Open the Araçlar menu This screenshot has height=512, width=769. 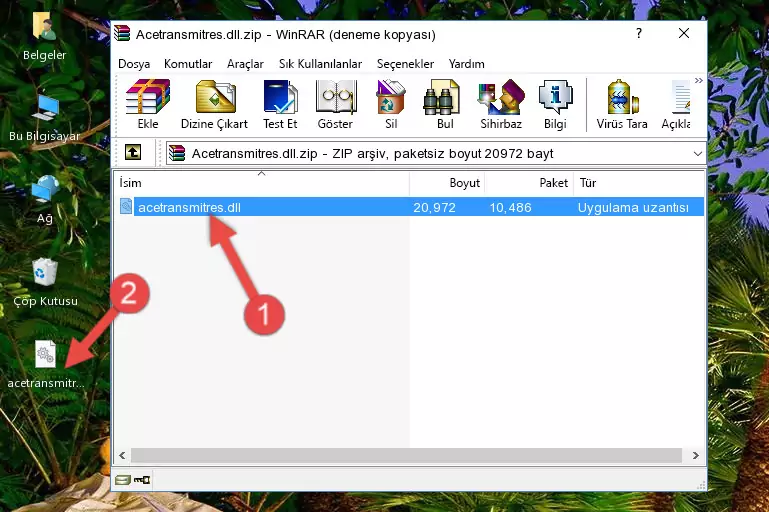245,64
